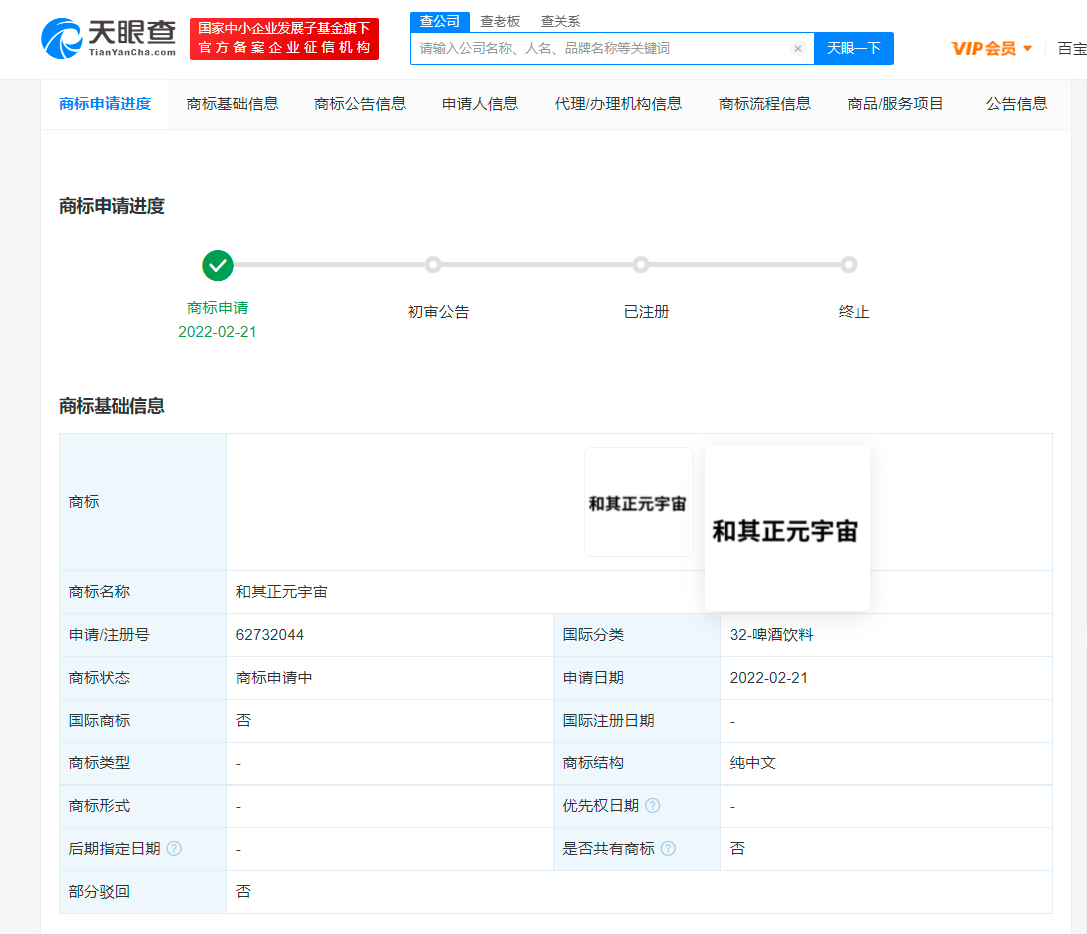Image resolution: width=1087 pixels, height=934 pixels.
Task: Click the 已注册 progress step circle
Action: pyautogui.click(x=641, y=265)
